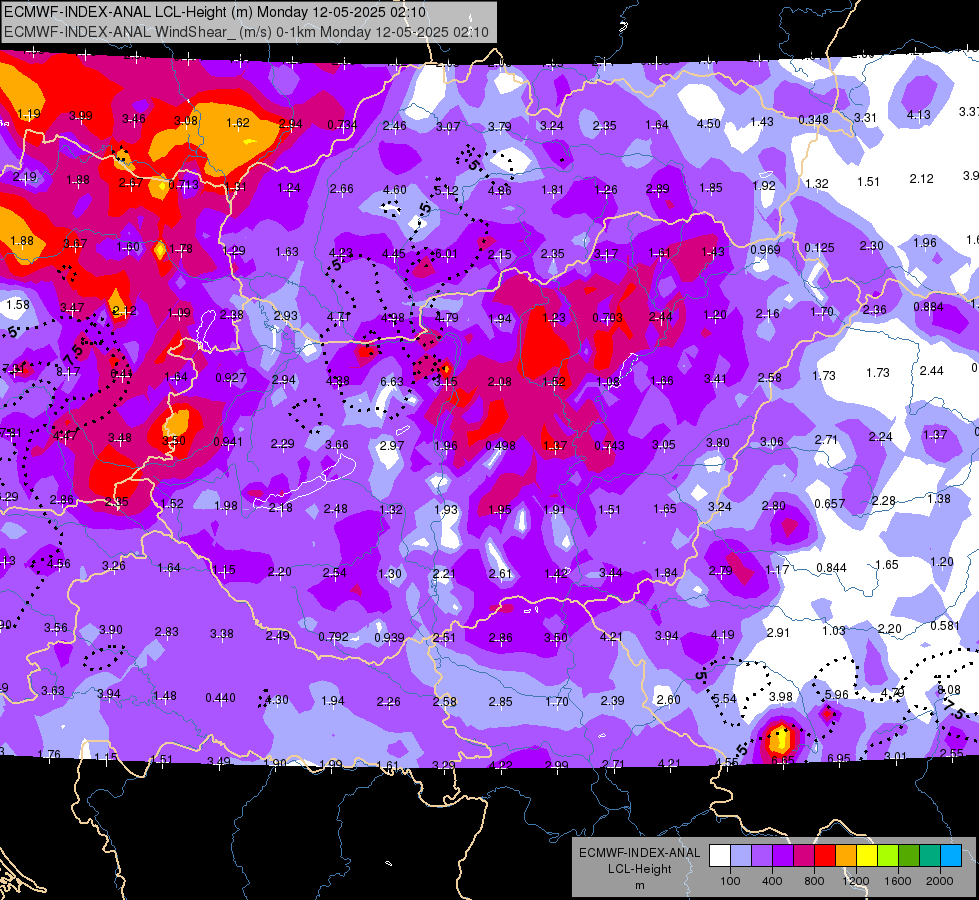Screen dimensions: 979x900
Task: Click the wind shear value 0.498
Action: tap(500, 445)
